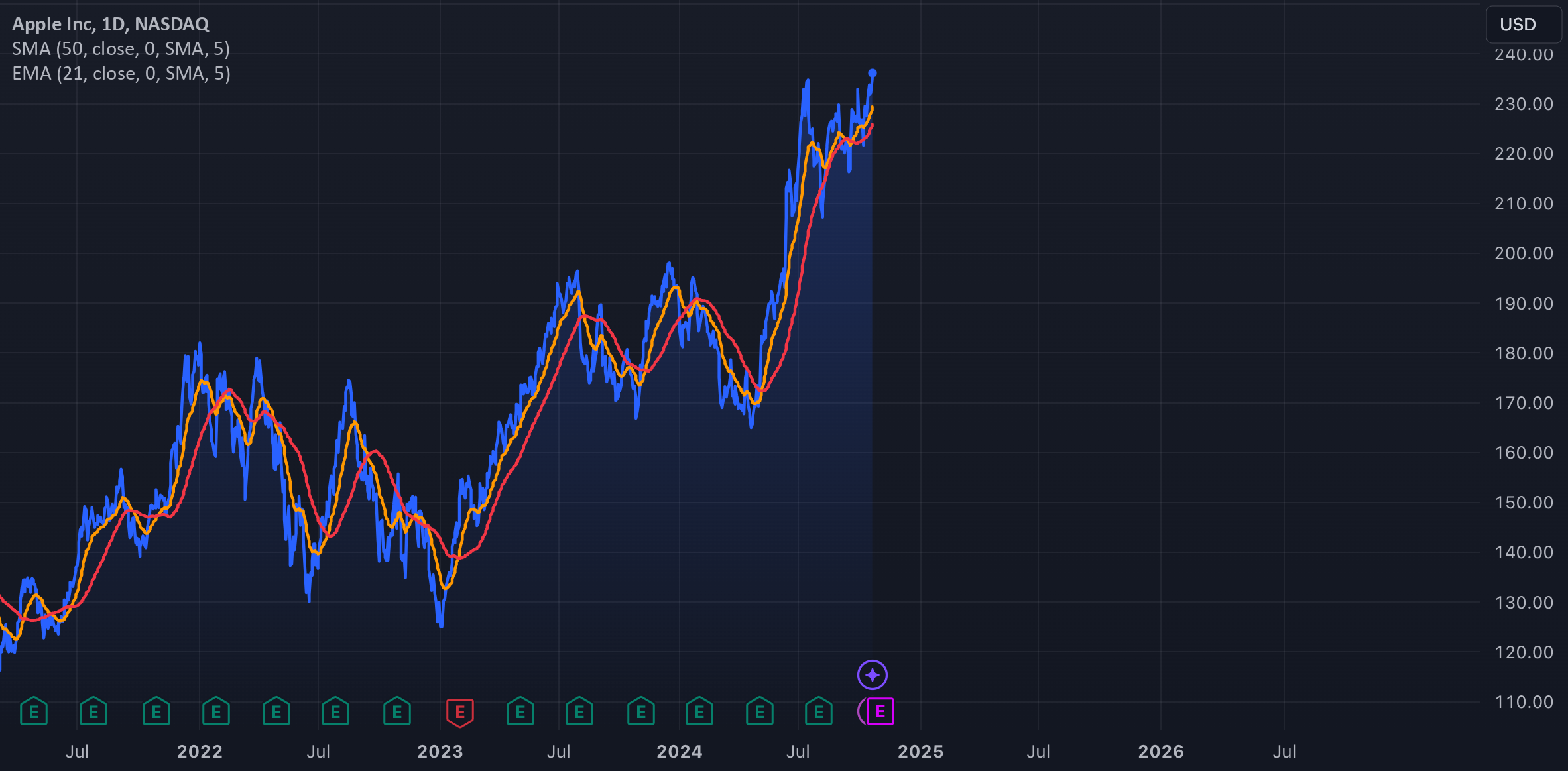
Task: Open the May 2024 earnings E marker
Action: [x=760, y=712]
